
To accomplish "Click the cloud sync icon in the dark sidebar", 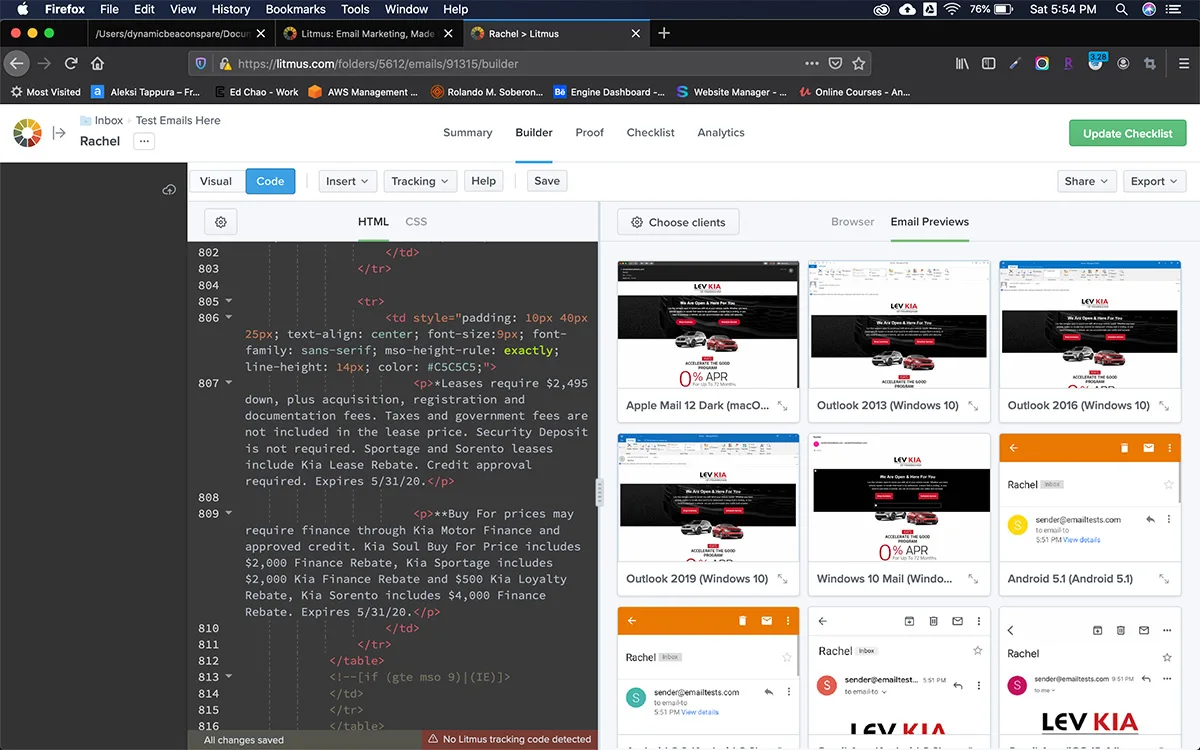I will point(170,190).
